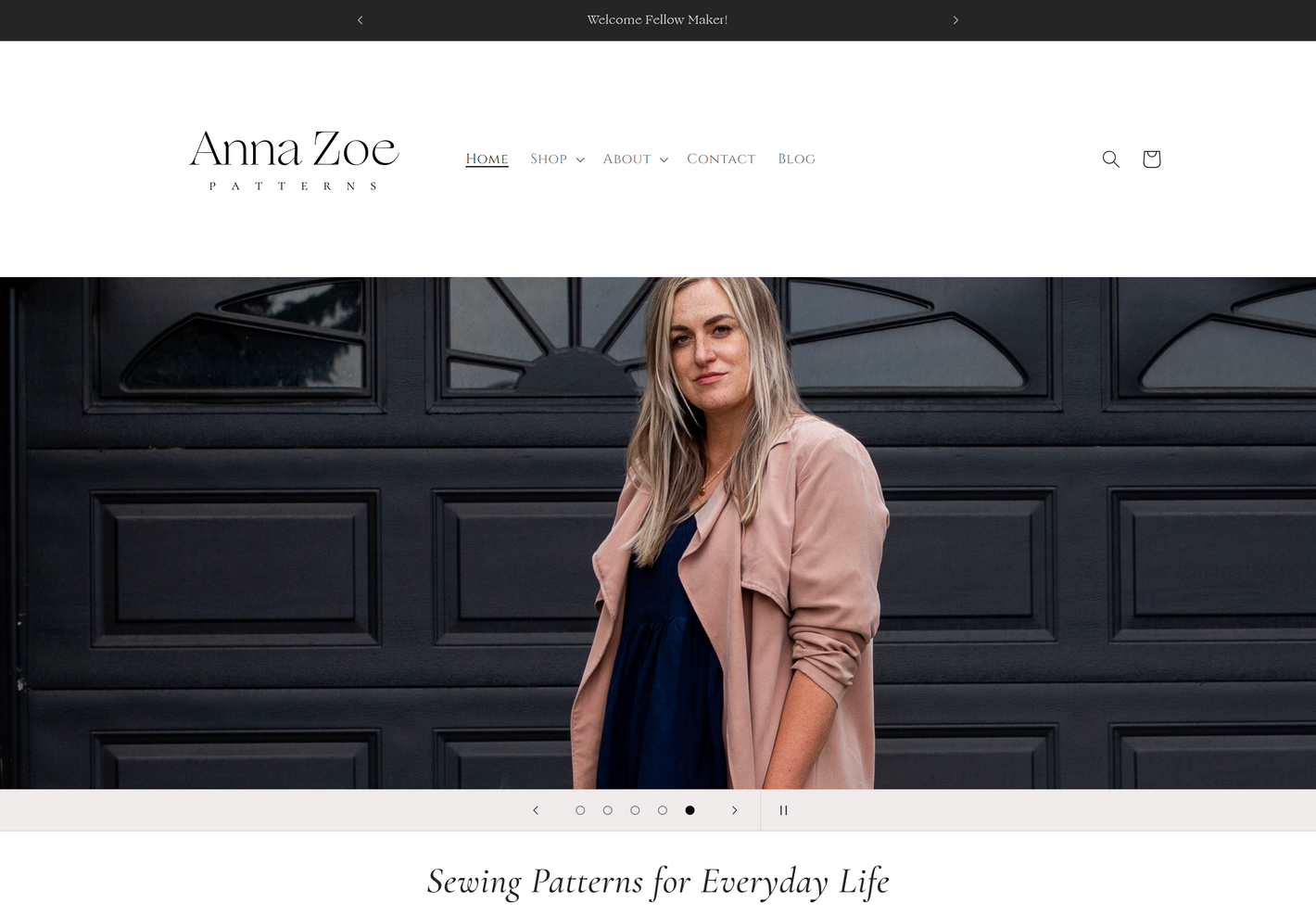Expand the About dropdown menu
Screen dimensions: 1316x915
tap(636, 159)
